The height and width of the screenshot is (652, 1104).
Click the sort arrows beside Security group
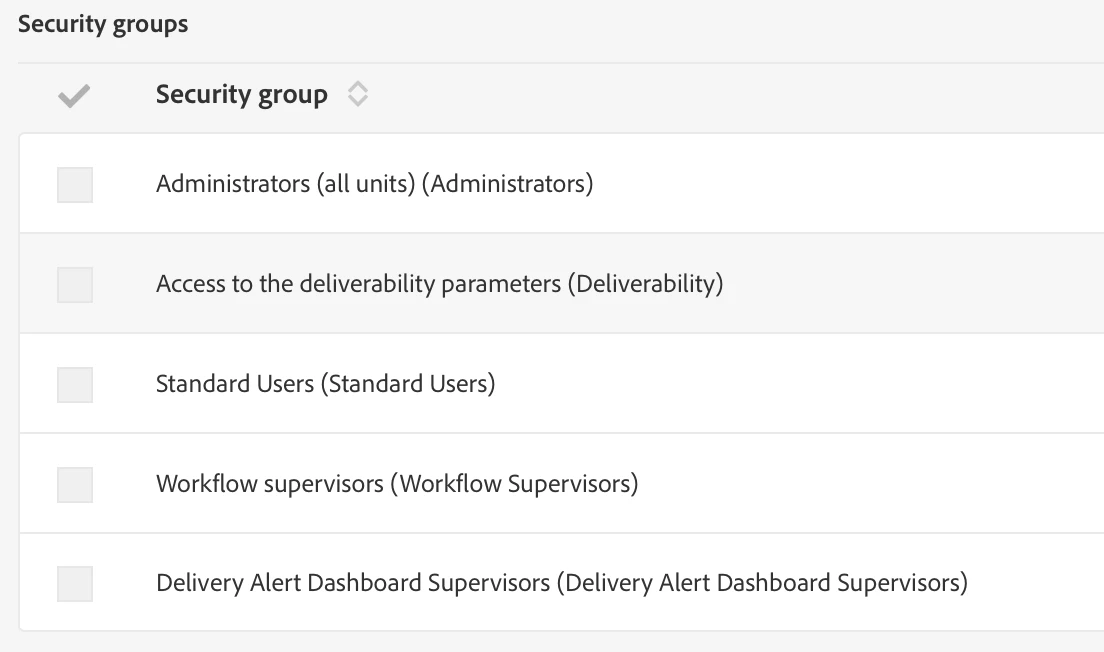[x=357, y=95]
